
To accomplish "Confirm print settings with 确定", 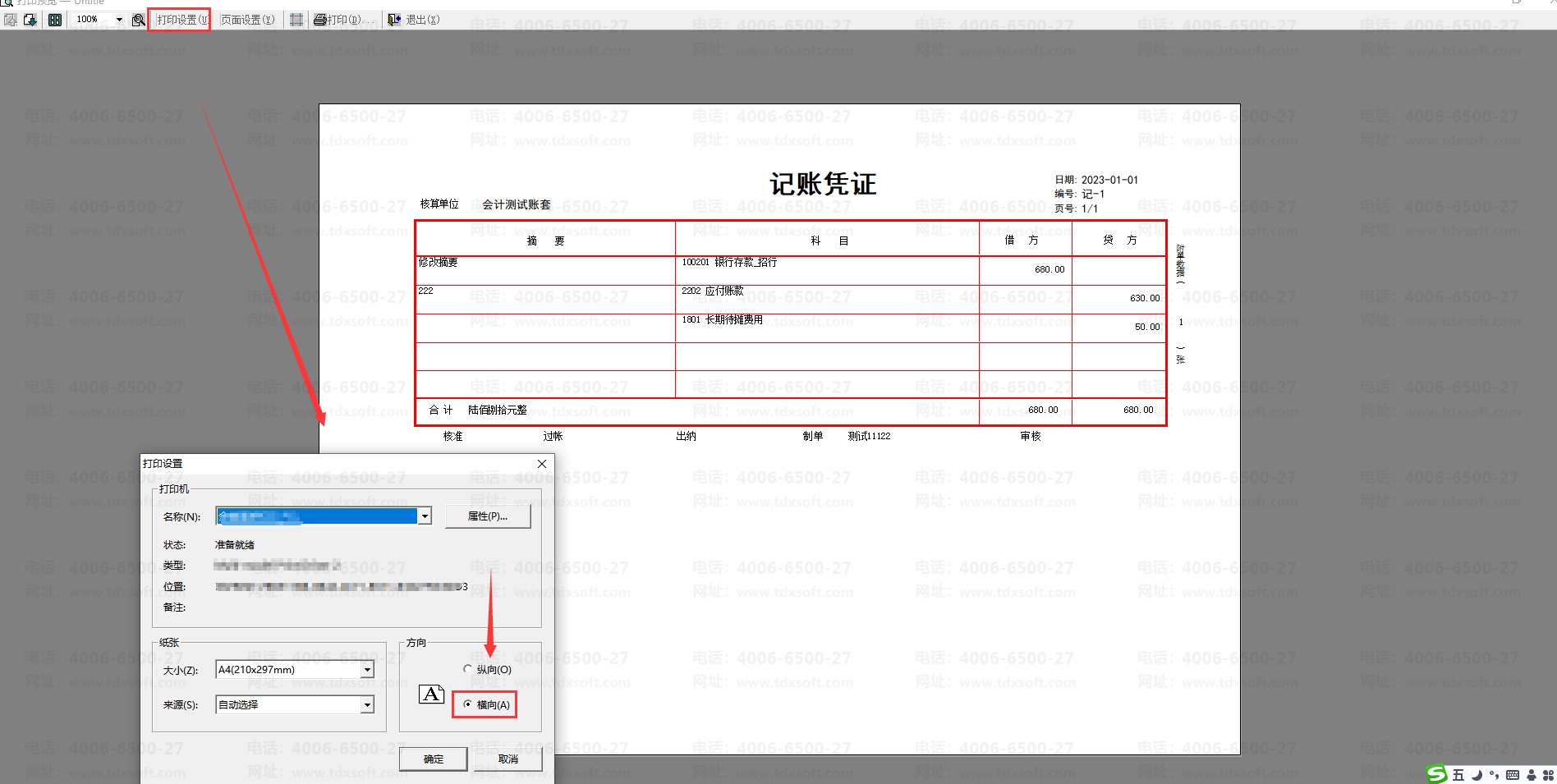I will pyautogui.click(x=434, y=759).
